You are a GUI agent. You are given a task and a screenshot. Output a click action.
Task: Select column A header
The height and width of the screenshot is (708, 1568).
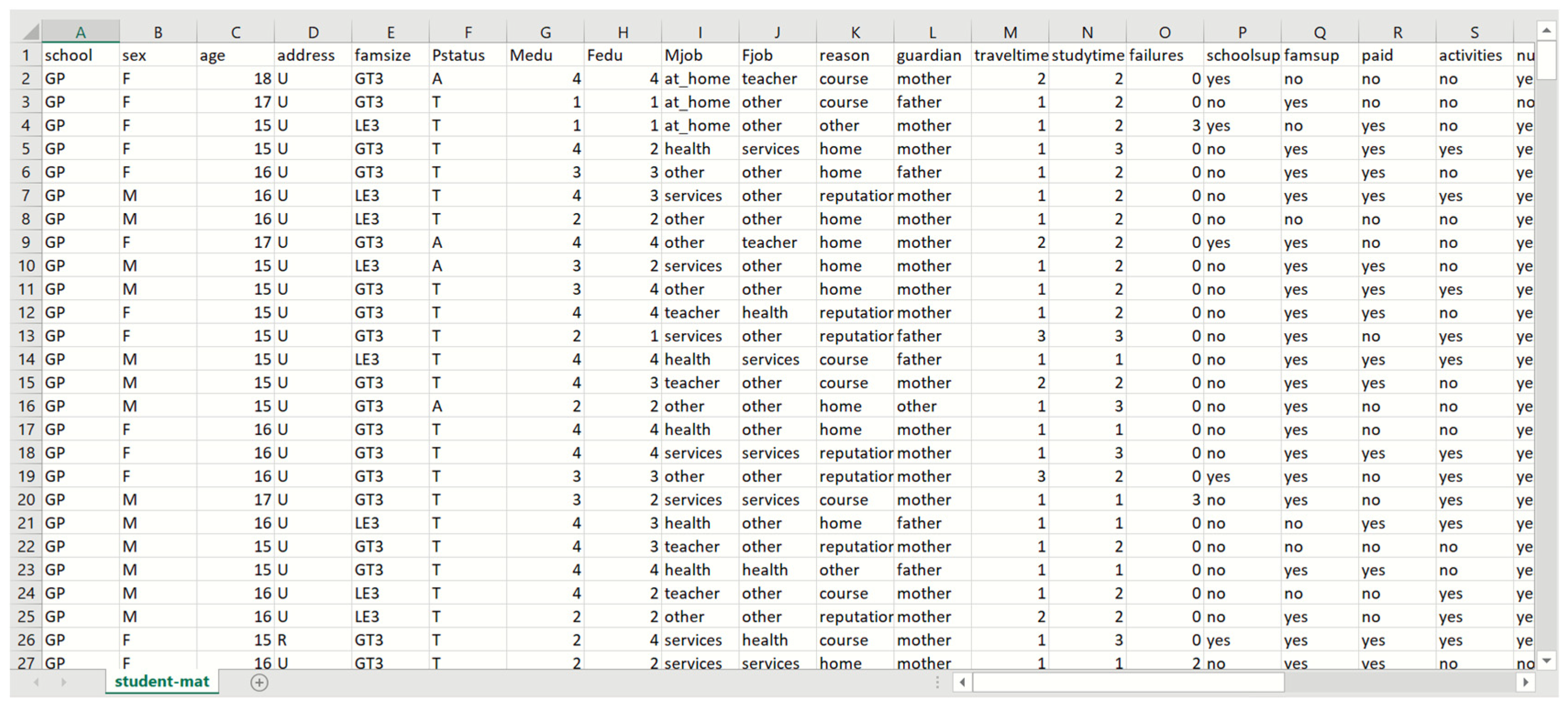(x=80, y=32)
